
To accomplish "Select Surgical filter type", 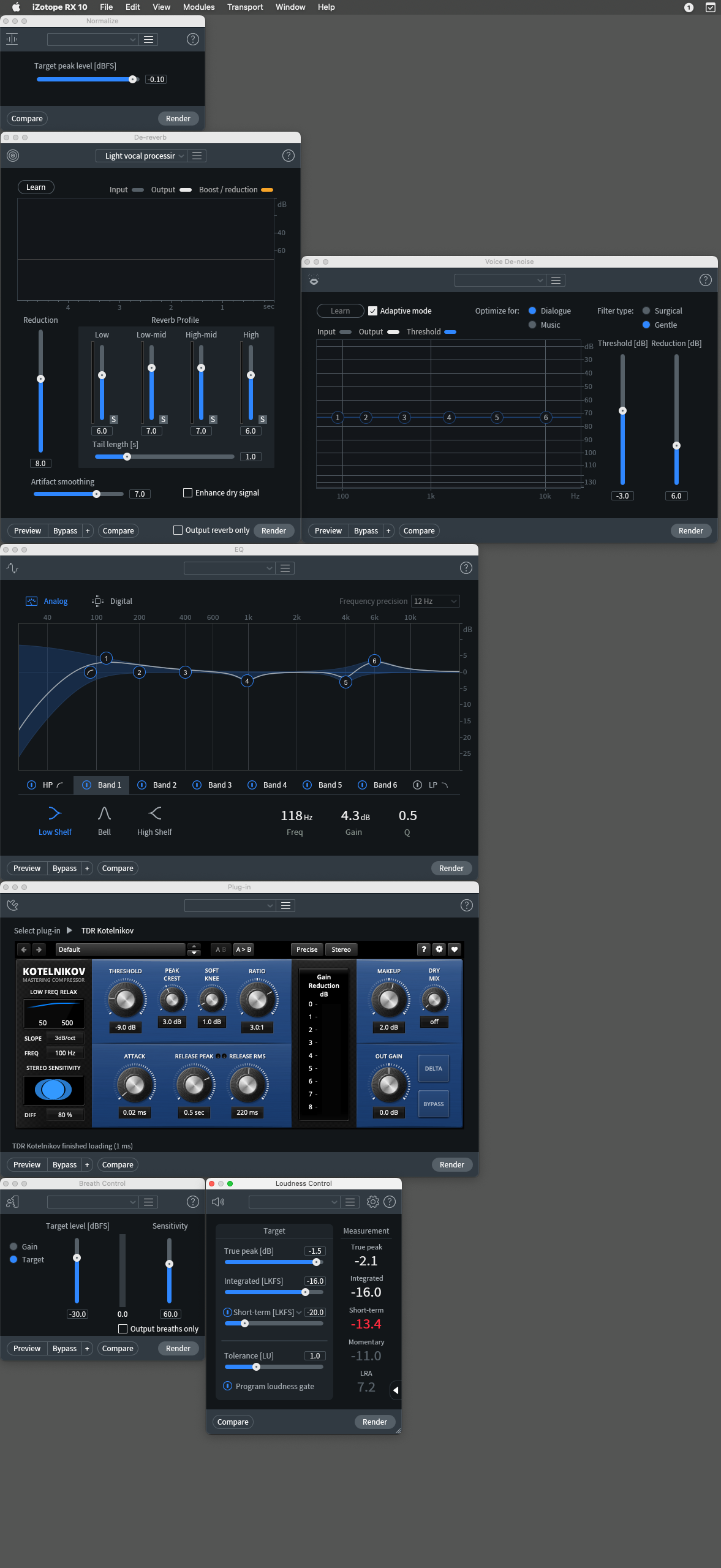I will coord(646,311).
